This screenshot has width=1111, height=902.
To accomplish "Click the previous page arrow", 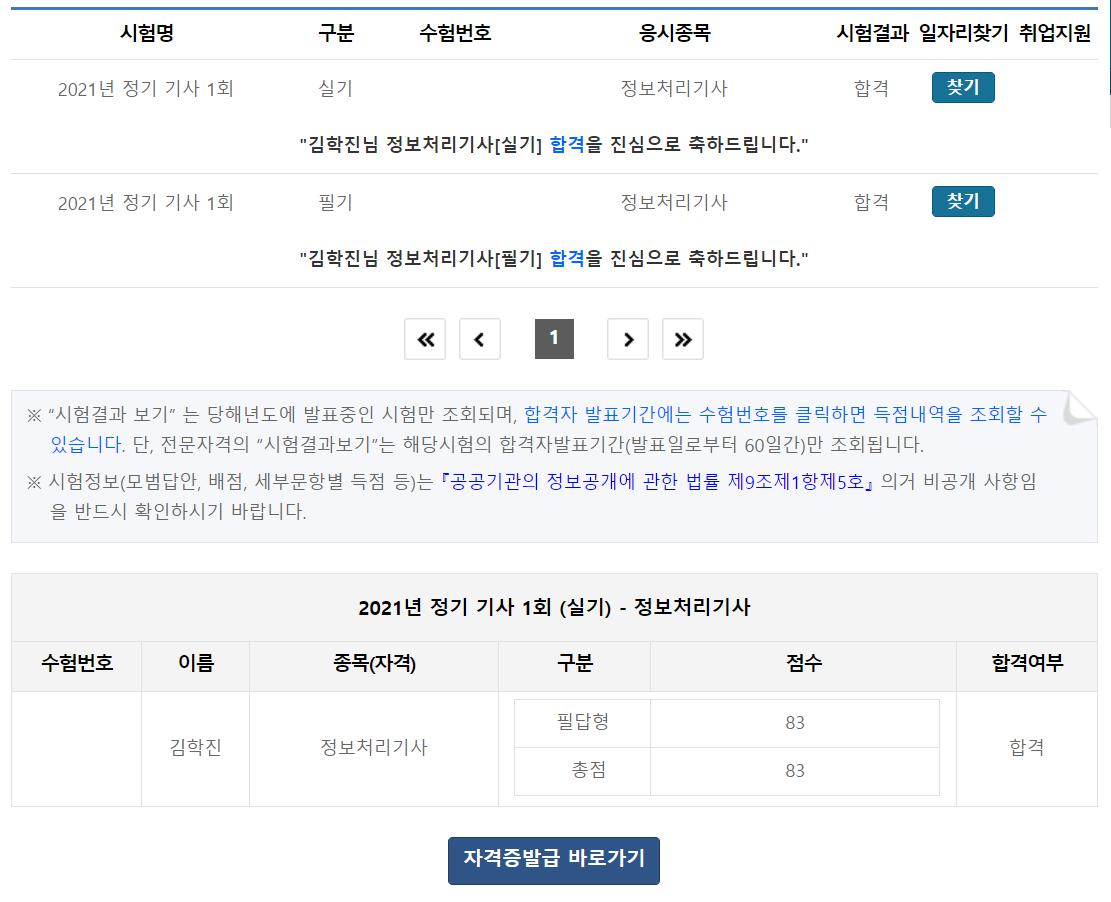I will (x=479, y=339).
